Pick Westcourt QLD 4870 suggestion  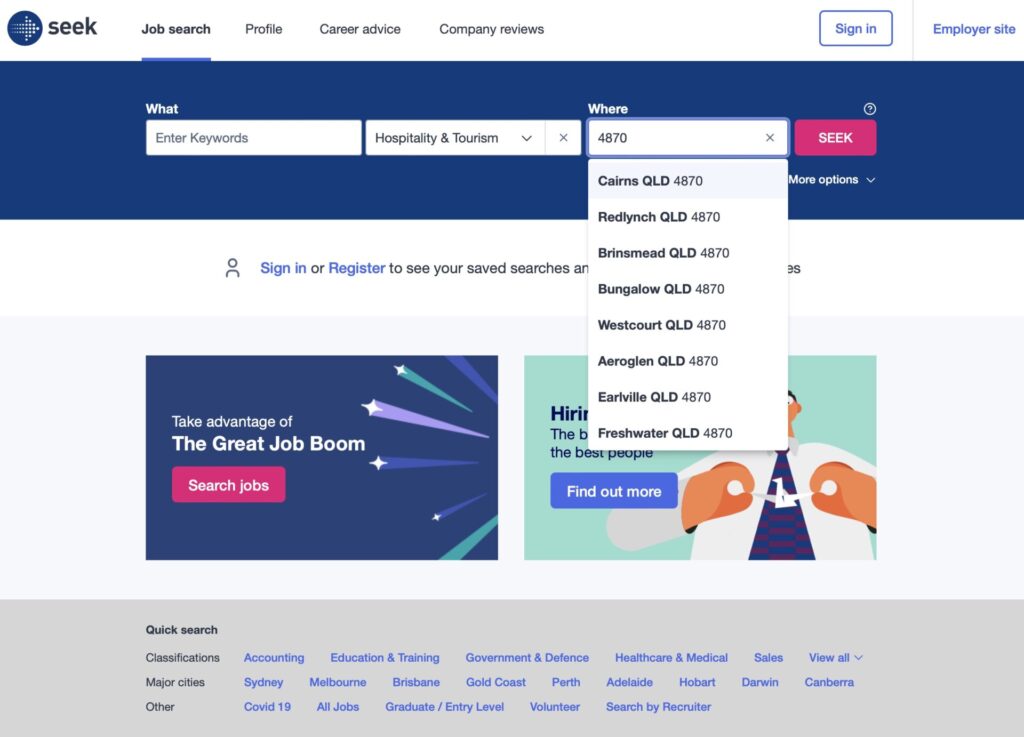click(688, 325)
